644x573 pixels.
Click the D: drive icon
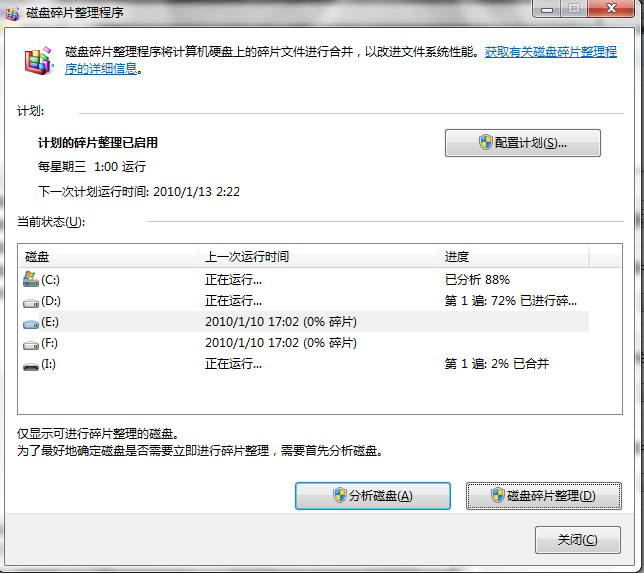point(31,301)
